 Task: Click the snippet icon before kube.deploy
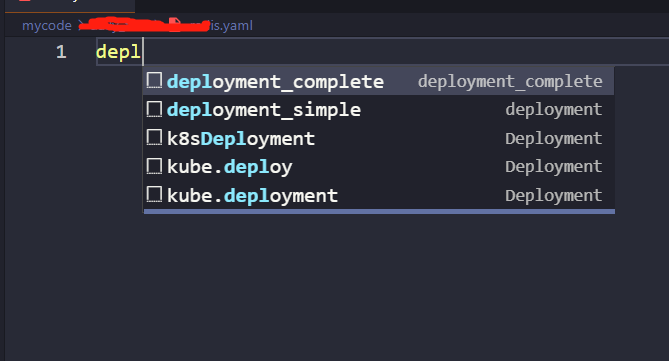tap(154, 166)
